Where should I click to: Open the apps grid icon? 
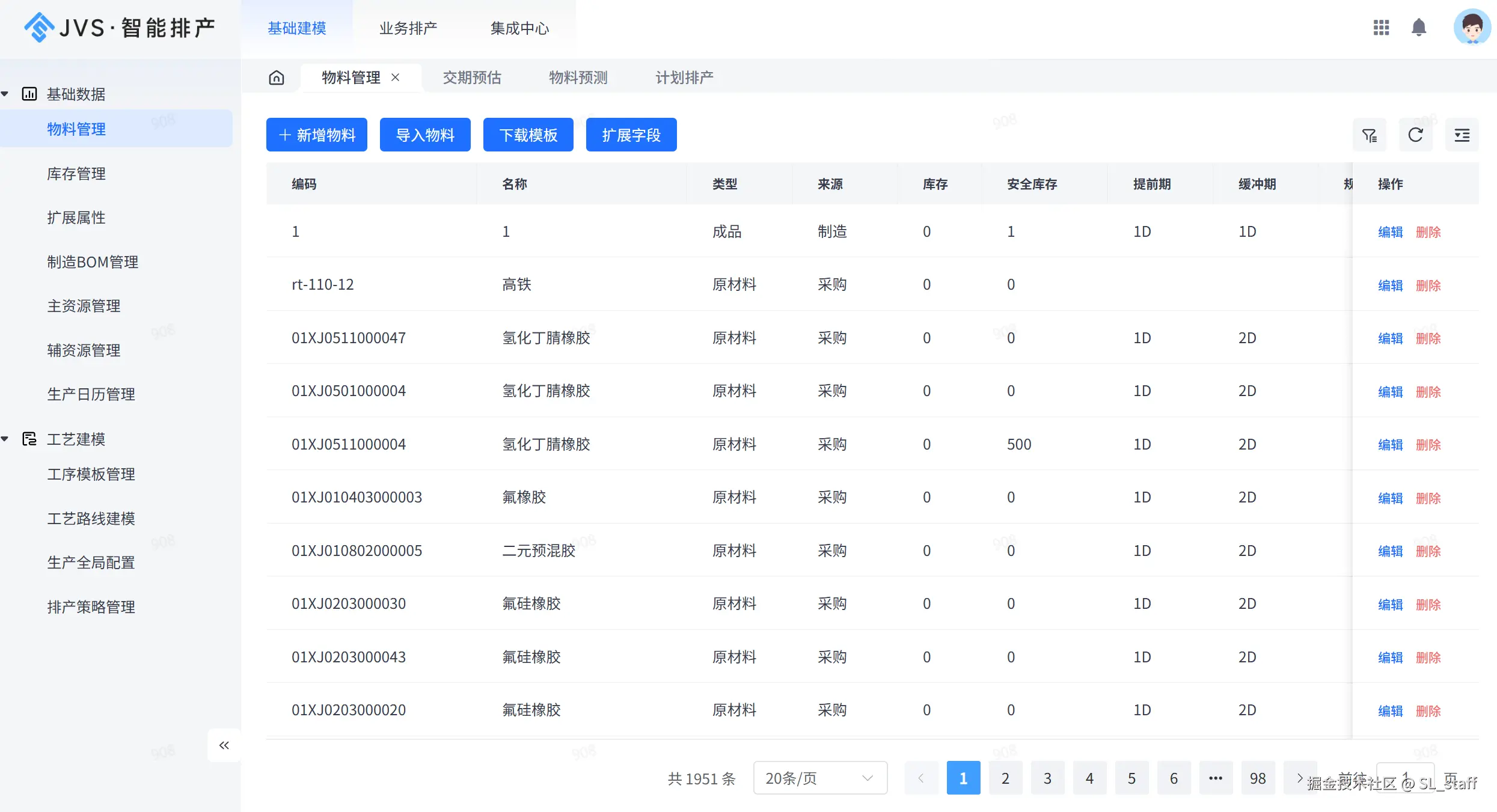1381,28
